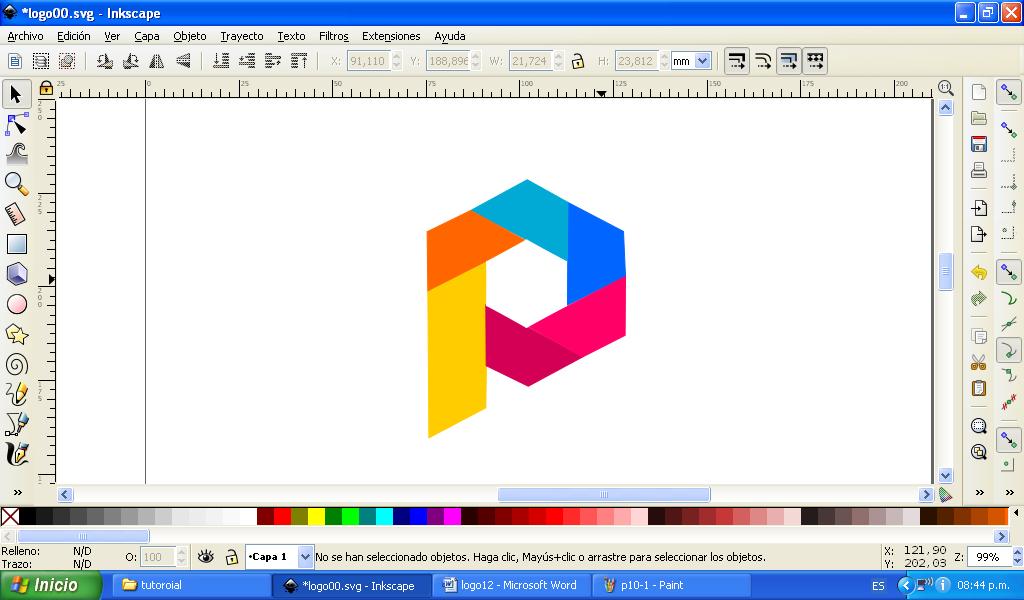The height and width of the screenshot is (600, 1024).
Task: Open the Edición menu
Action: 74,36
